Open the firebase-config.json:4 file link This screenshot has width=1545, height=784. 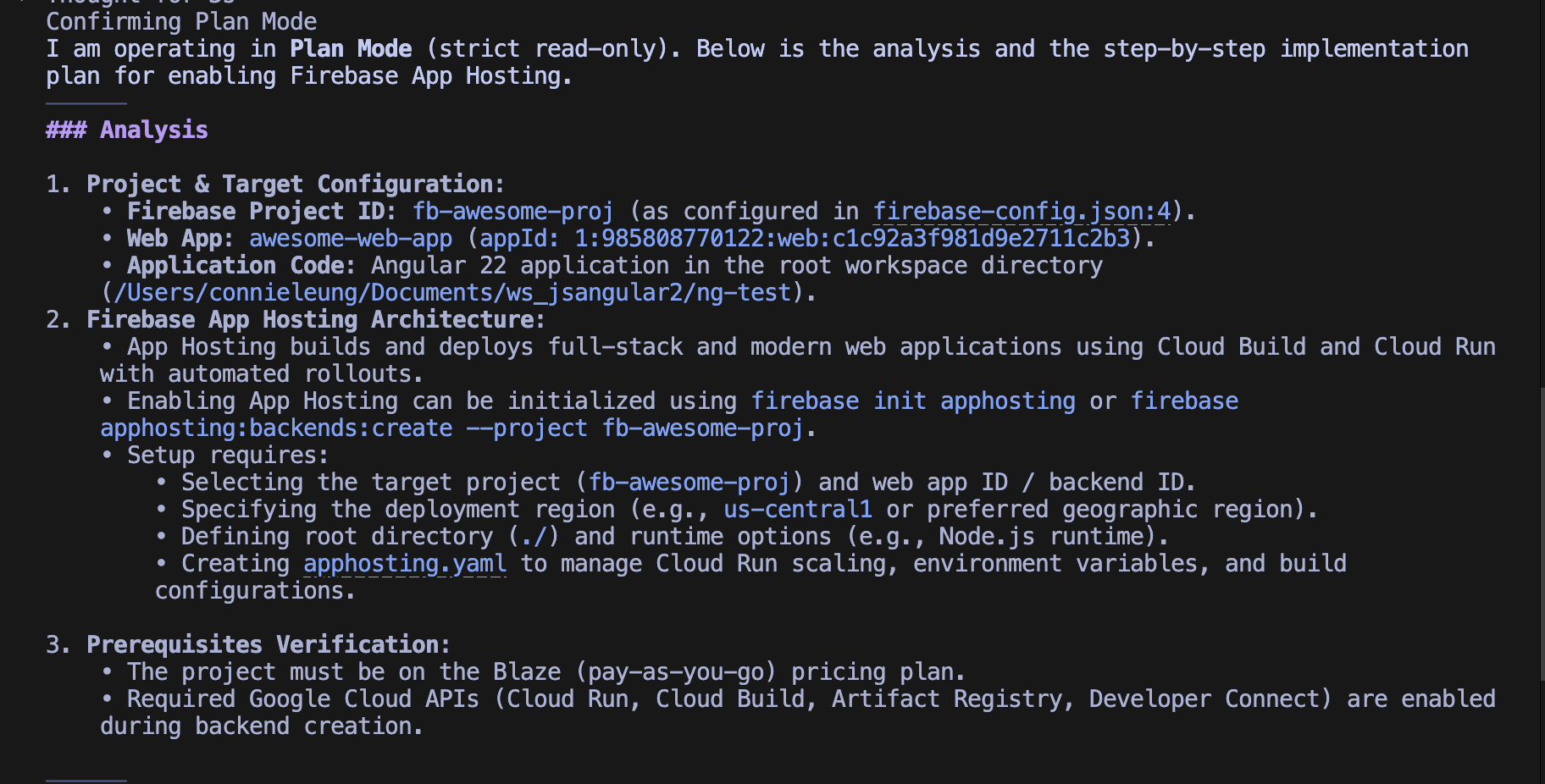(x=1022, y=211)
